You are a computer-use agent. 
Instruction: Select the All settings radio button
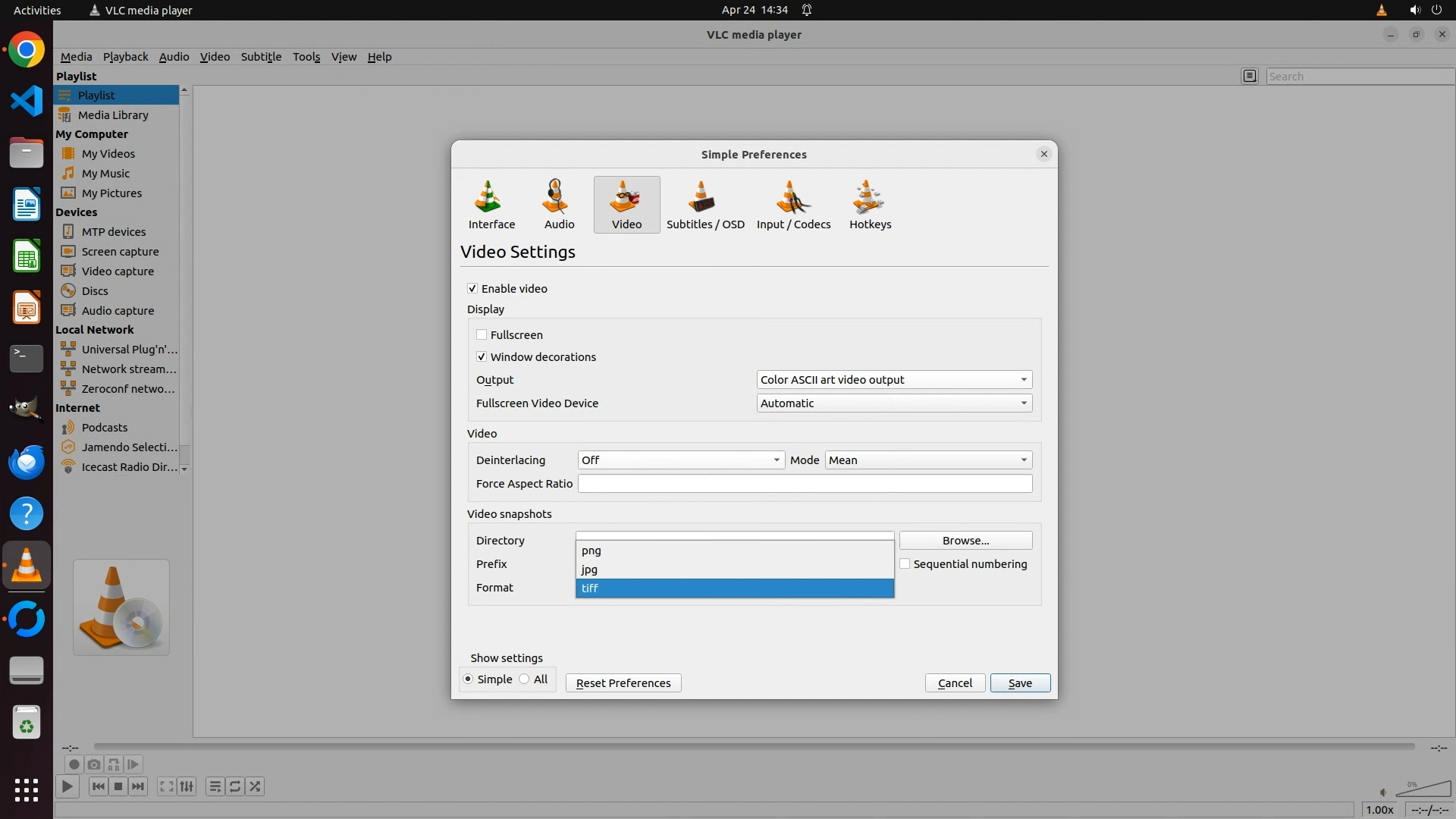click(x=524, y=679)
